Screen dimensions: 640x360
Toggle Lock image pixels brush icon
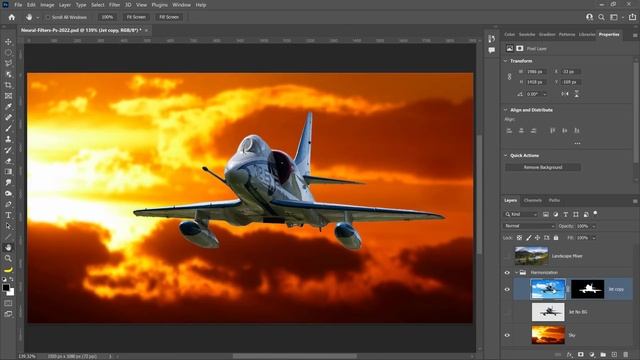pos(529,238)
